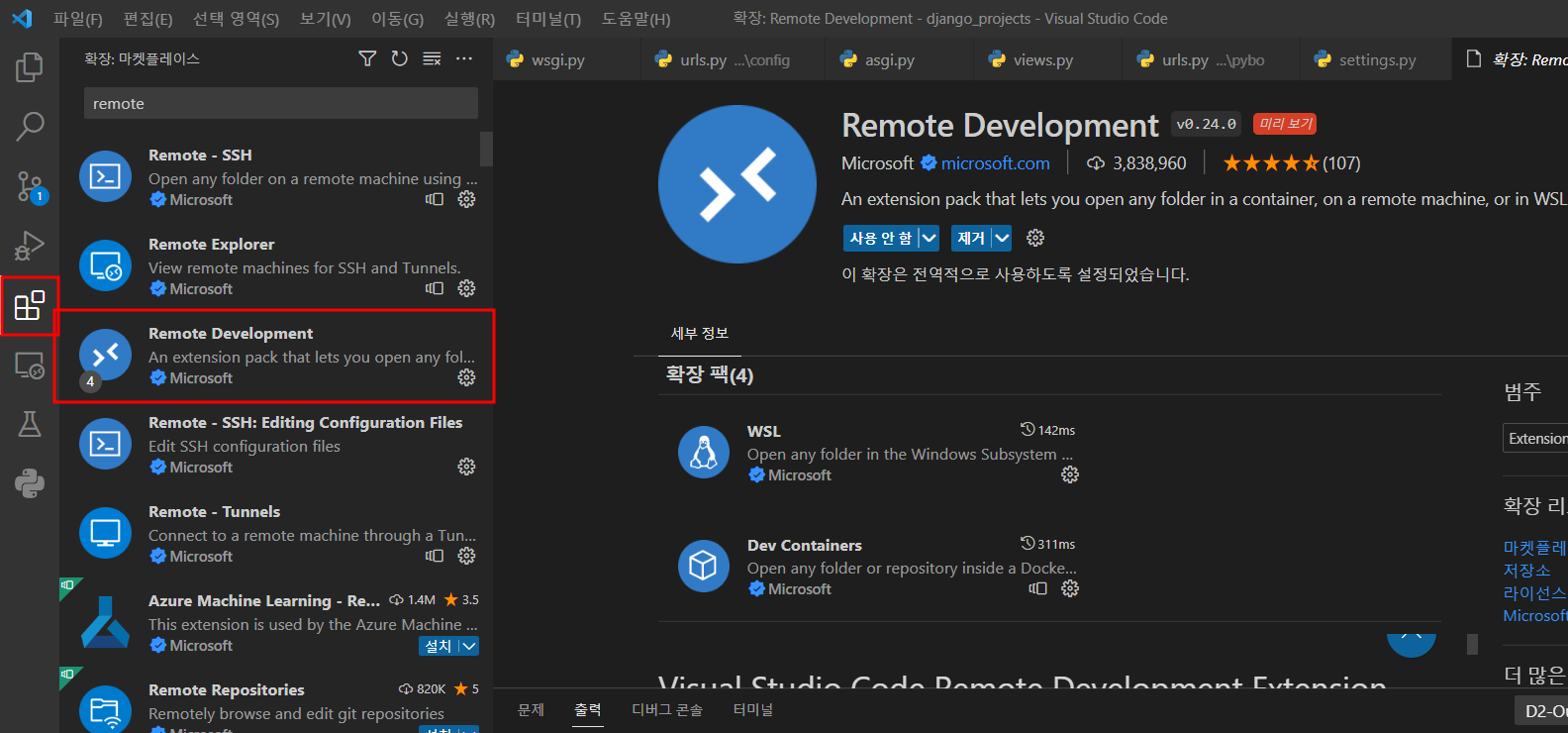The width and height of the screenshot is (1568, 733).
Task: Click the Remote - Tunnels remote indicator icon
Action: [434, 556]
